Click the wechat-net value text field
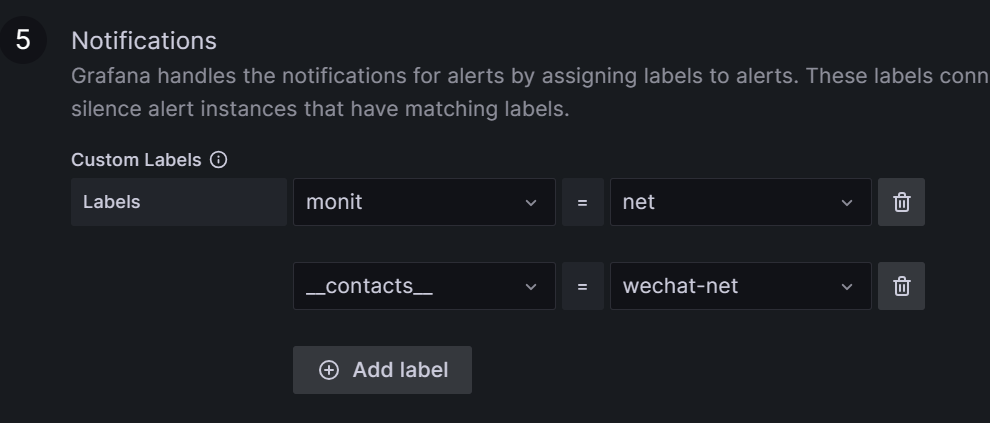The width and height of the screenshot is (990, 423). click(x=720, y=286)
